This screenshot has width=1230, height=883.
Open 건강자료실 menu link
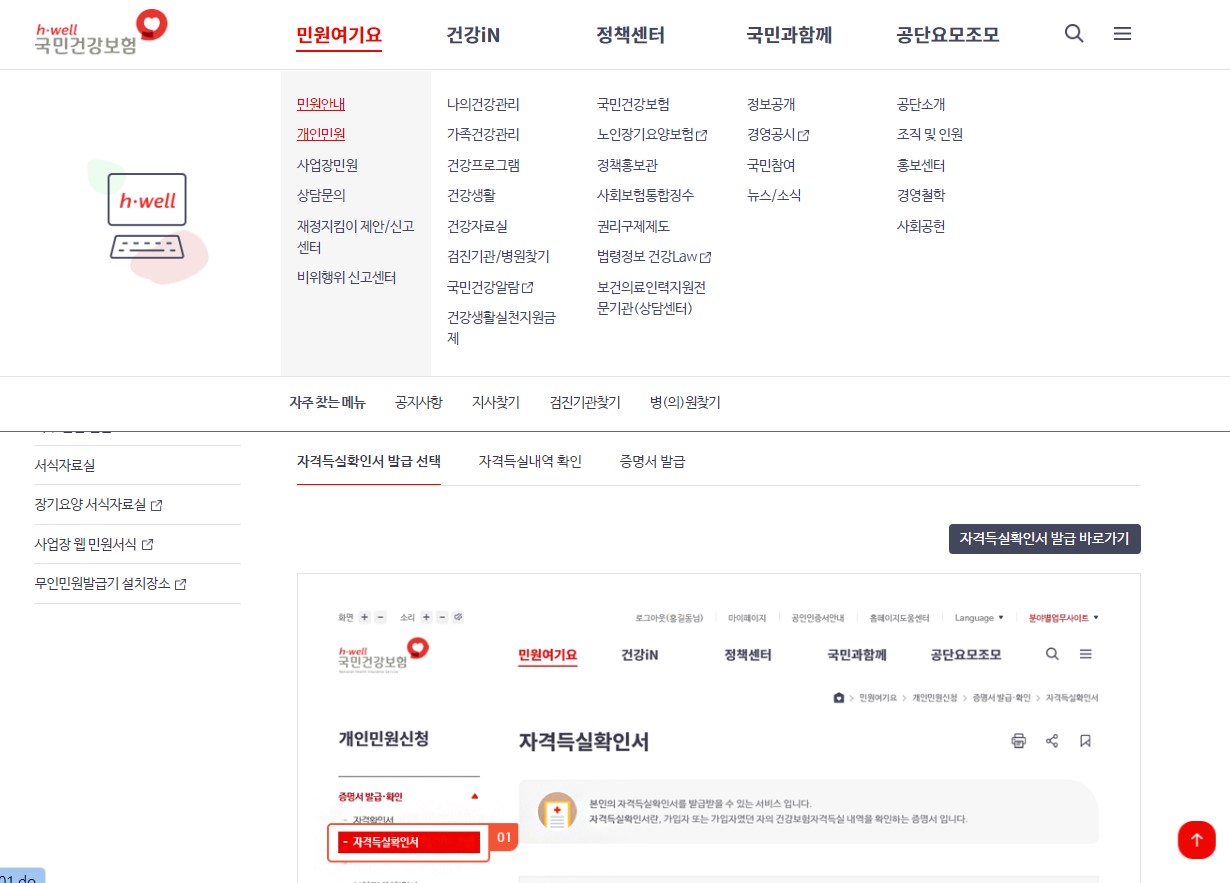[x=477, y=226]
